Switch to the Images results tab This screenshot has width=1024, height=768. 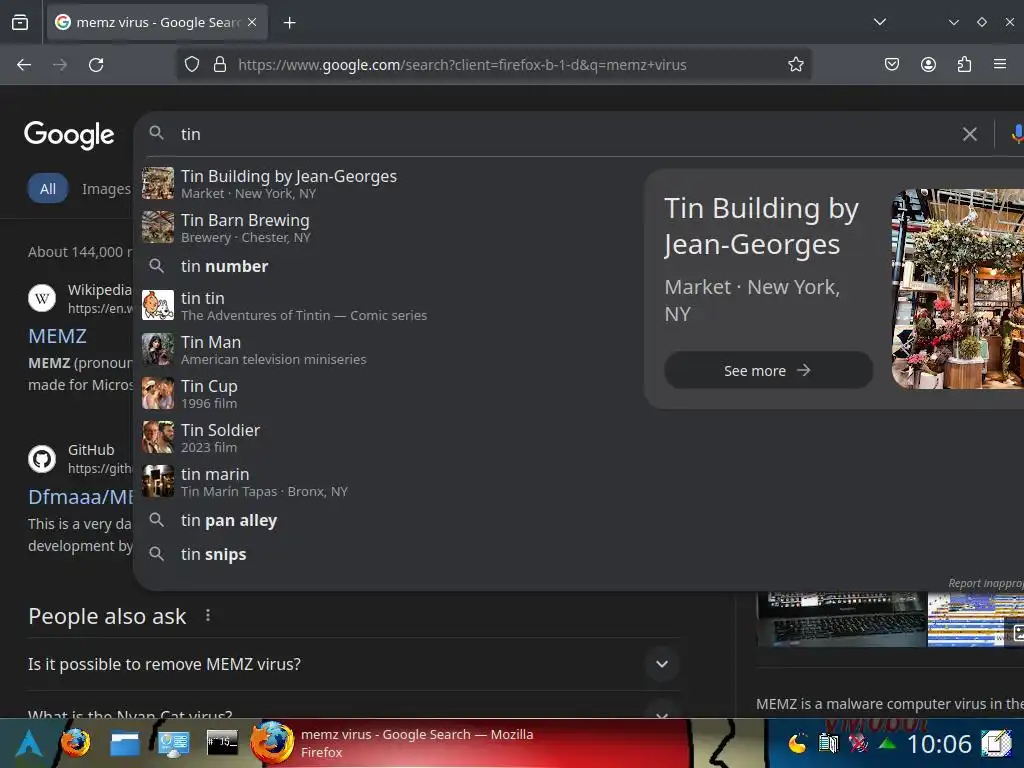106,189
